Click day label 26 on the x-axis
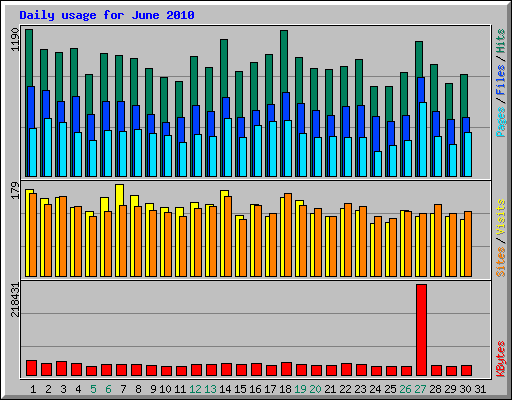Screen dimensions: 512x400 405,389
